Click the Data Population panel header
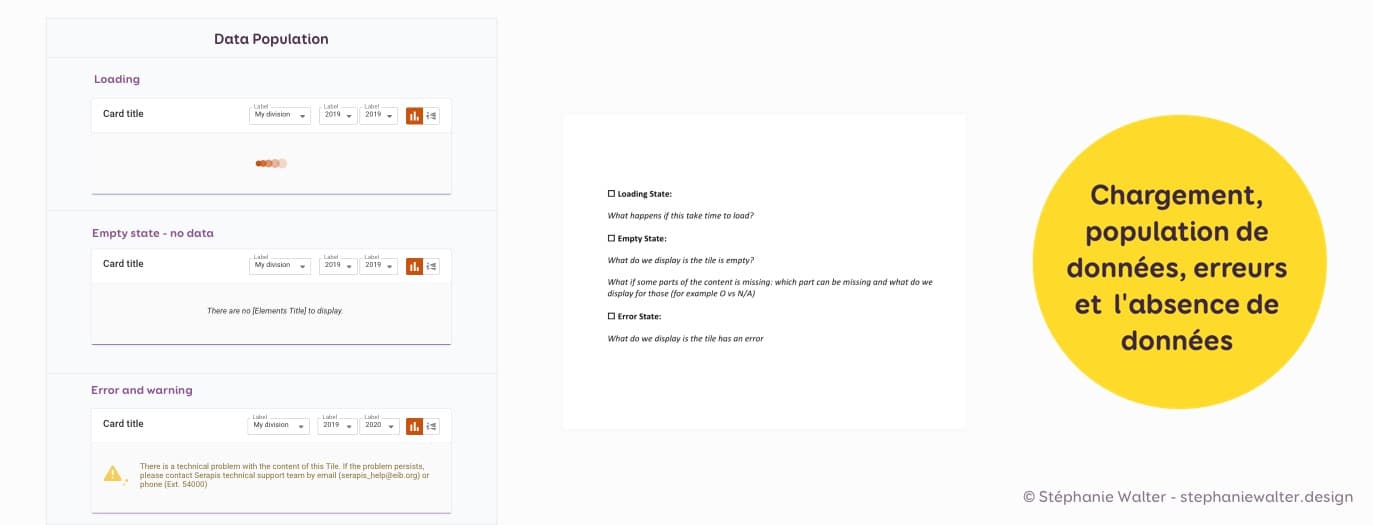Image resolution: width=1373 pixels, height=525 pixels. point(271,39)
